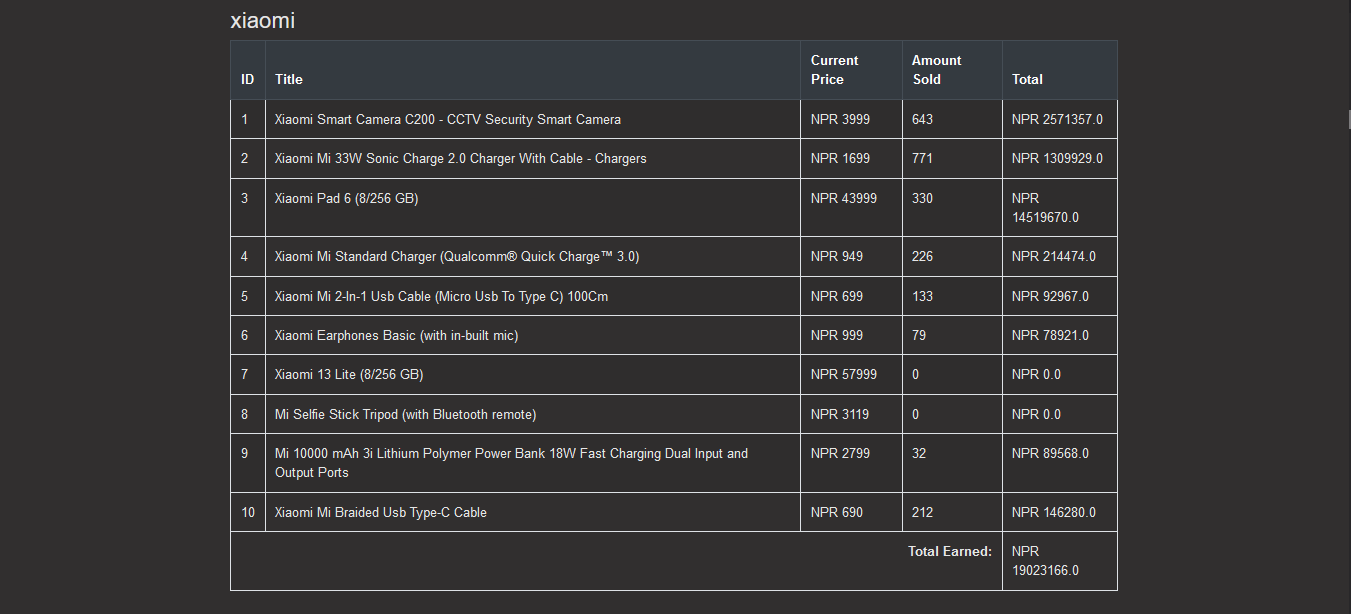The height and width of the screenshot is (614, 1351).
Task: Click the xiaomi heading above the table
Action: coord(262,21)
